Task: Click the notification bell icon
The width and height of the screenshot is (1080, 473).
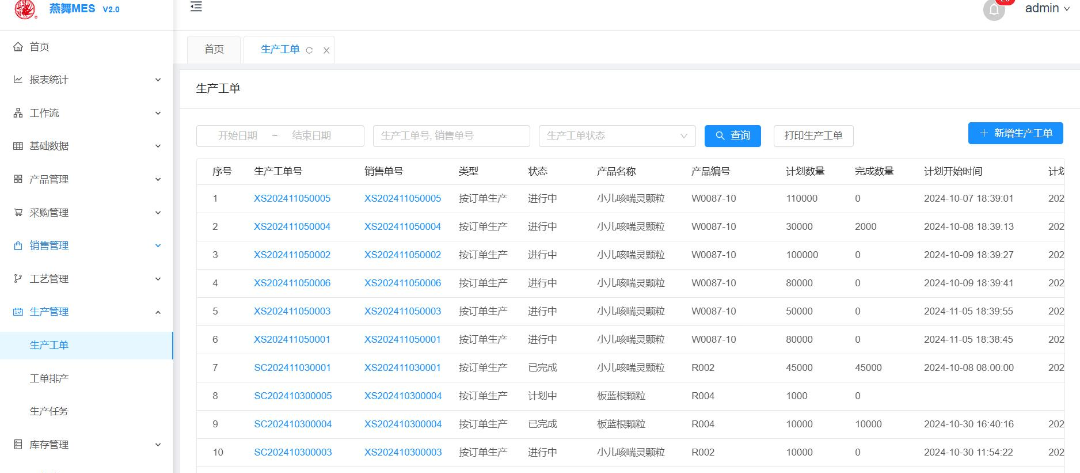Action: click(994, 10)
